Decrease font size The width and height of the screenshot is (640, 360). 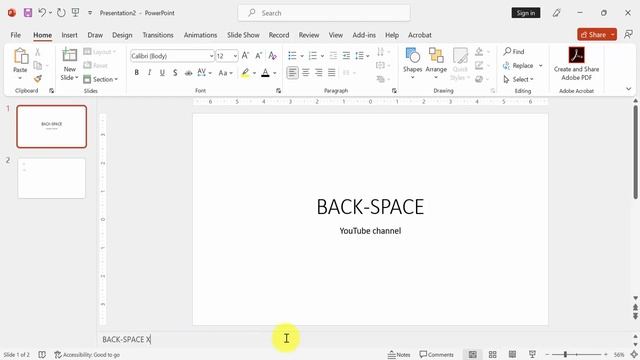258,56
